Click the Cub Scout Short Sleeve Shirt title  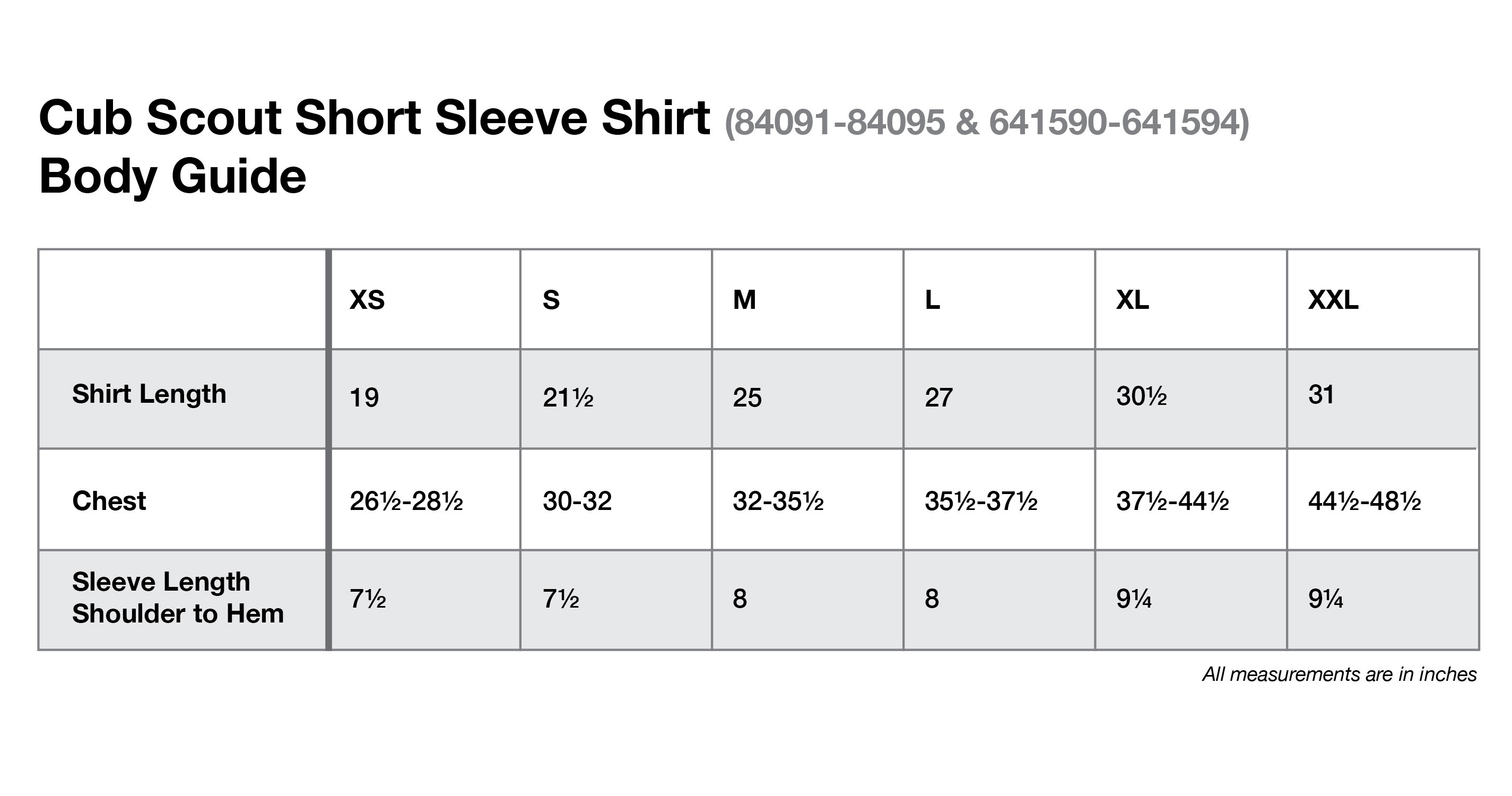375,117
